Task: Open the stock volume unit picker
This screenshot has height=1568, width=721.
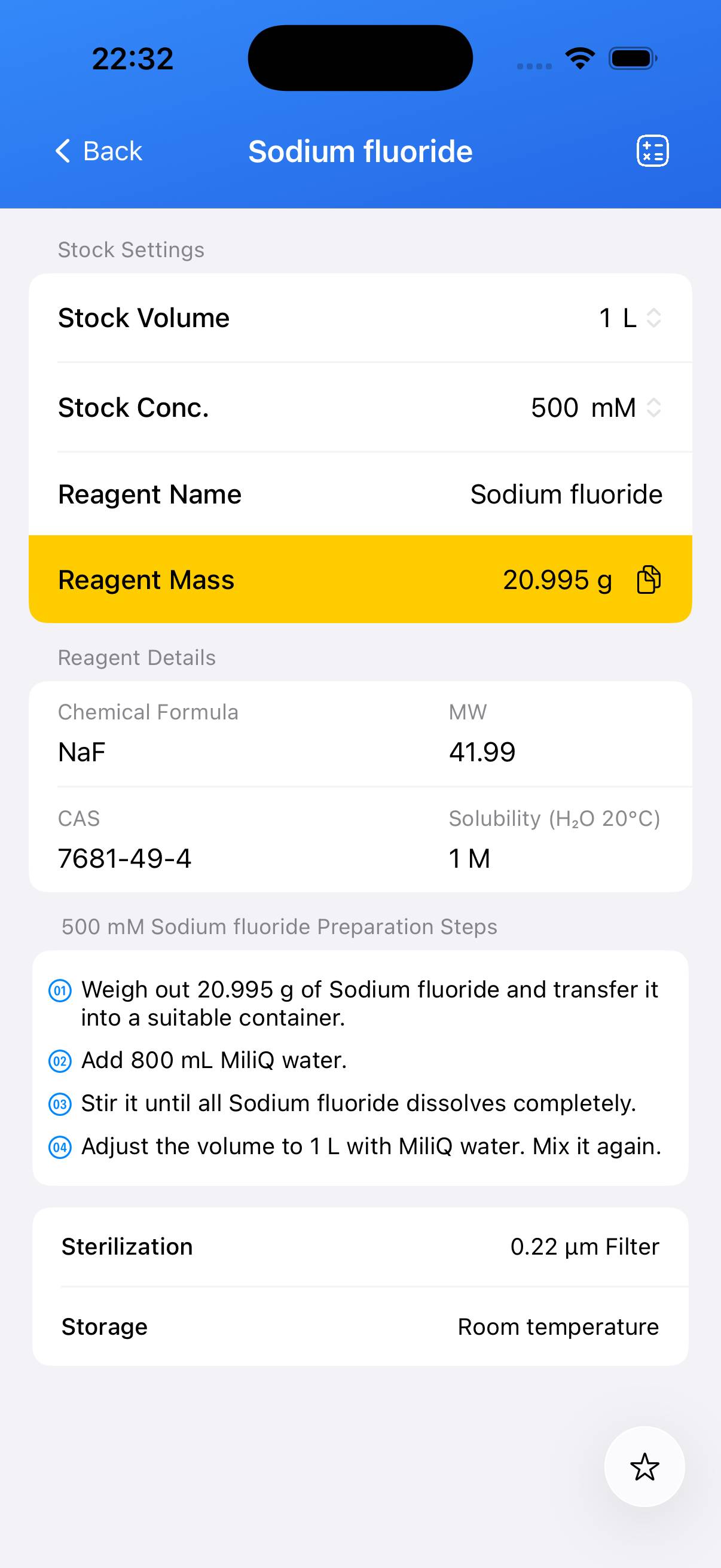Action: (x=640, y=318)
